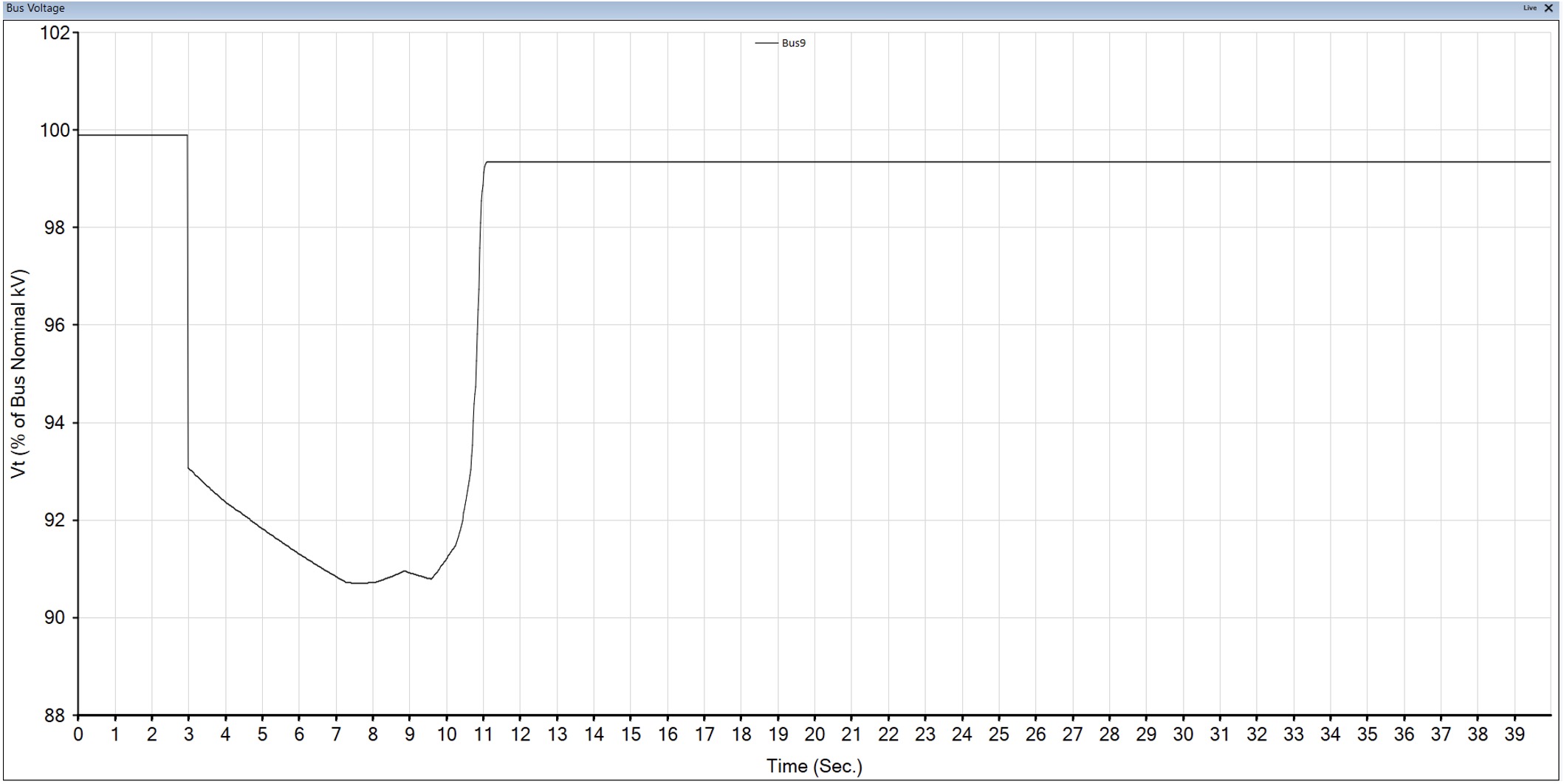Click the 11 tick on the time axis
This screenshot has height=784, width=1564.
[483, 735]
